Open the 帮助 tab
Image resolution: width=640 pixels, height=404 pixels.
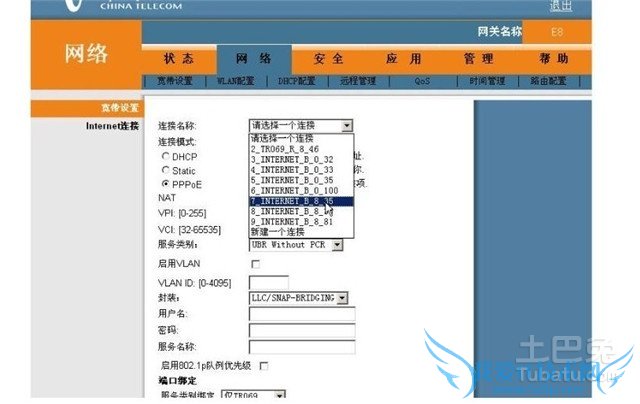coord(553,59)
